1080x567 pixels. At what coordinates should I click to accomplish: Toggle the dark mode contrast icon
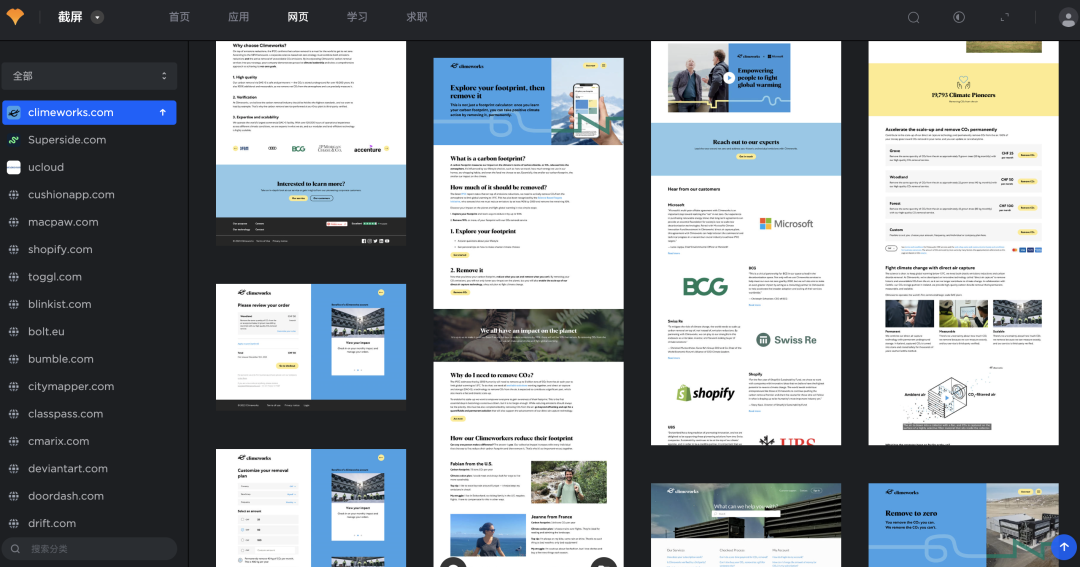point(959,17)
